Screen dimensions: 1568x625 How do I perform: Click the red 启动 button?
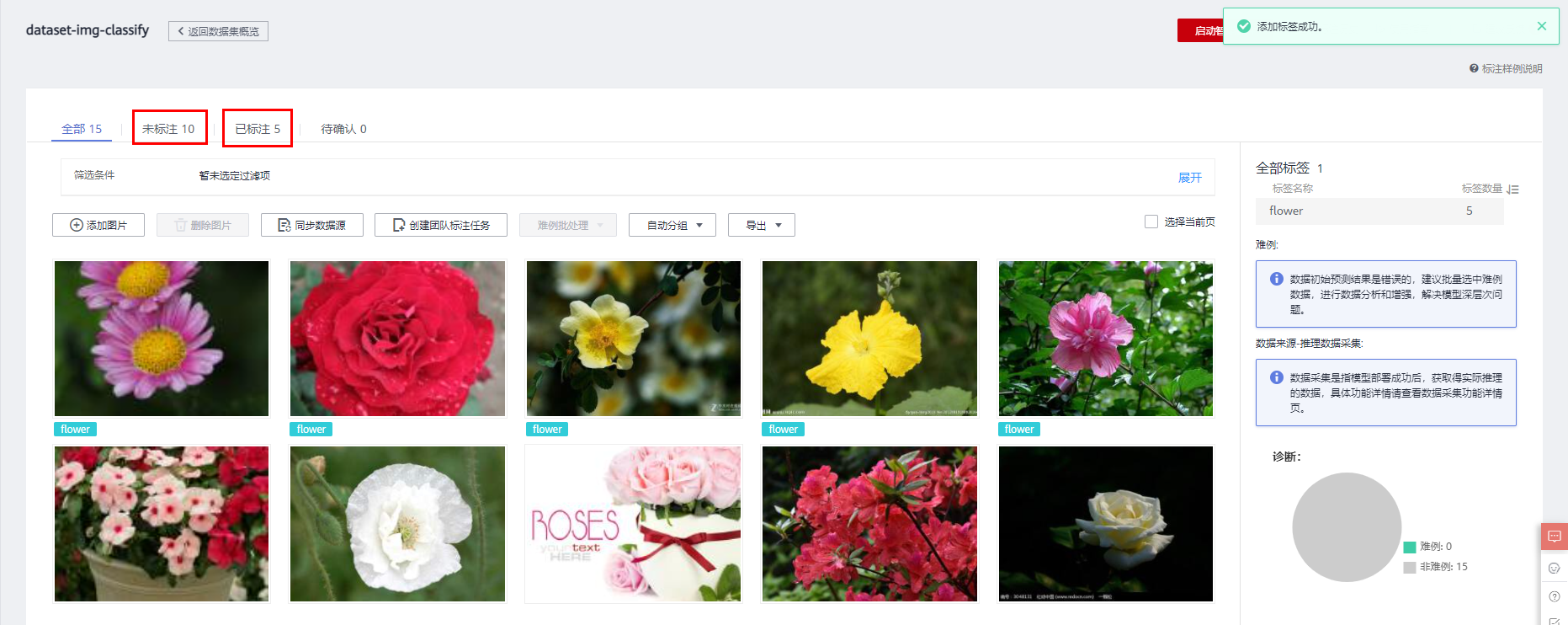point(1201,30)
